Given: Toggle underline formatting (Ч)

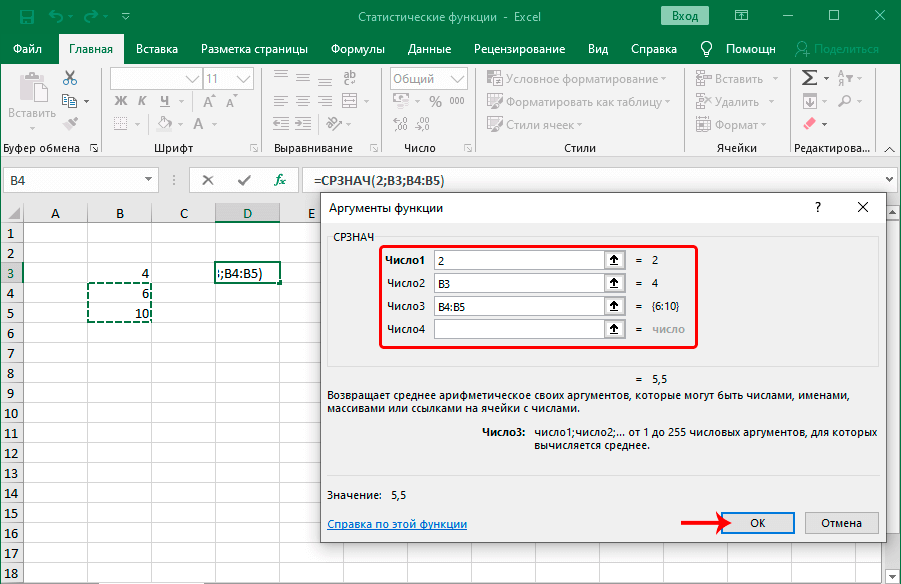Looking at the screenshot, I should [164, 101].
